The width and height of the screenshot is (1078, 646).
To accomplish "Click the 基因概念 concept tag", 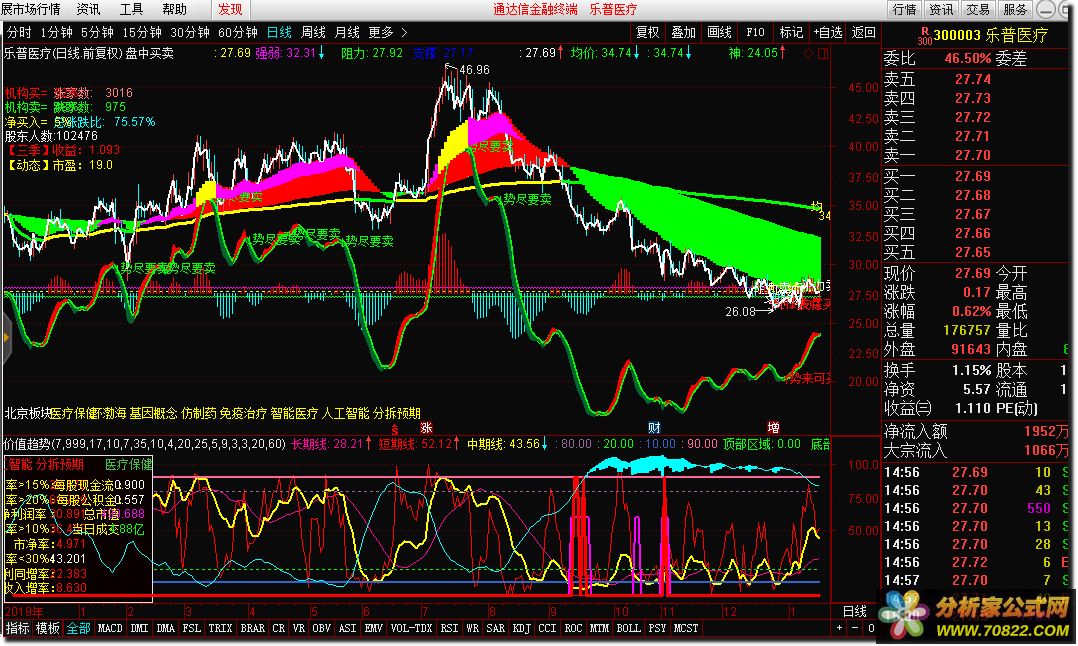I will [x=153, y=413].
